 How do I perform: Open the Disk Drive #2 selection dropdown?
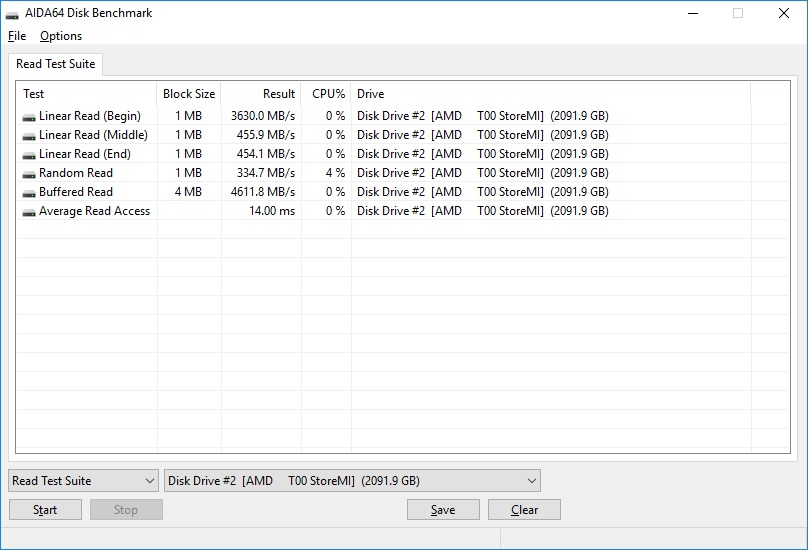point(352,481)
